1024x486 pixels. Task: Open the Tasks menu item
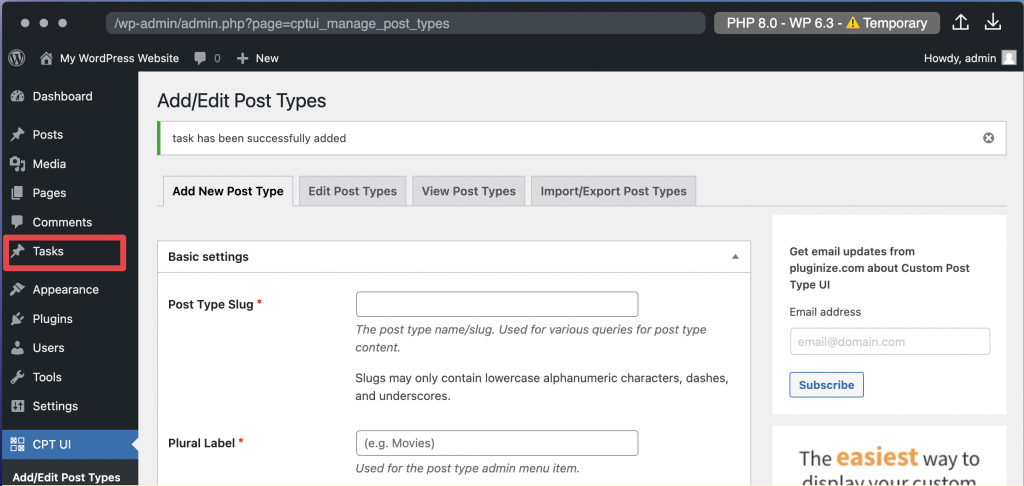coord(48,251)
